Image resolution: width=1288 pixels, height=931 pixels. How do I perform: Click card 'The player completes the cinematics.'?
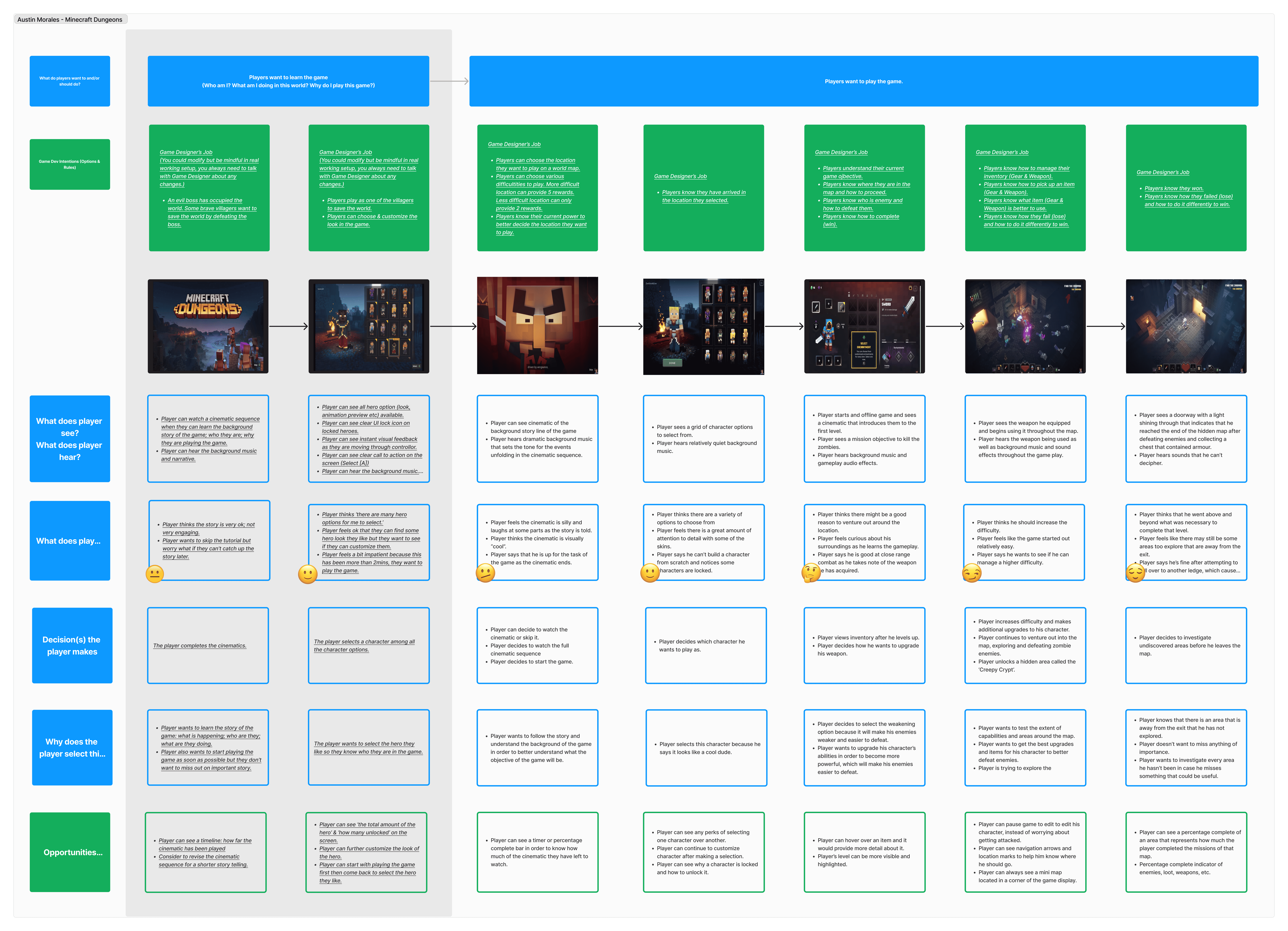point(208,645)
